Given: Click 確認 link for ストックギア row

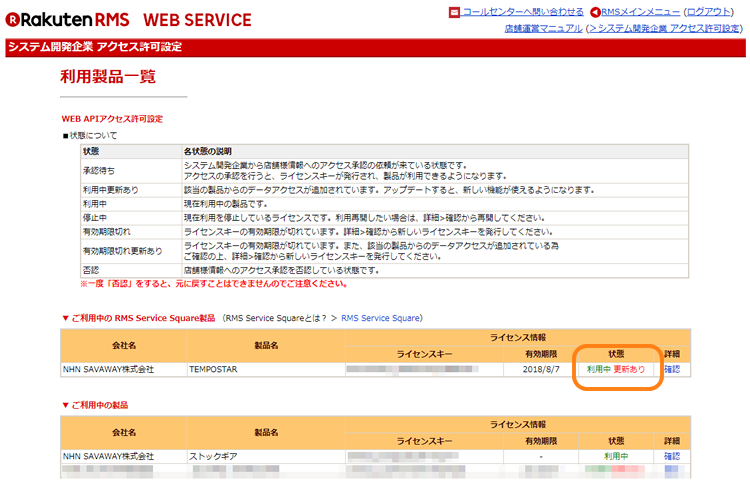Looking at the screenshot, I should pos(672,456).
